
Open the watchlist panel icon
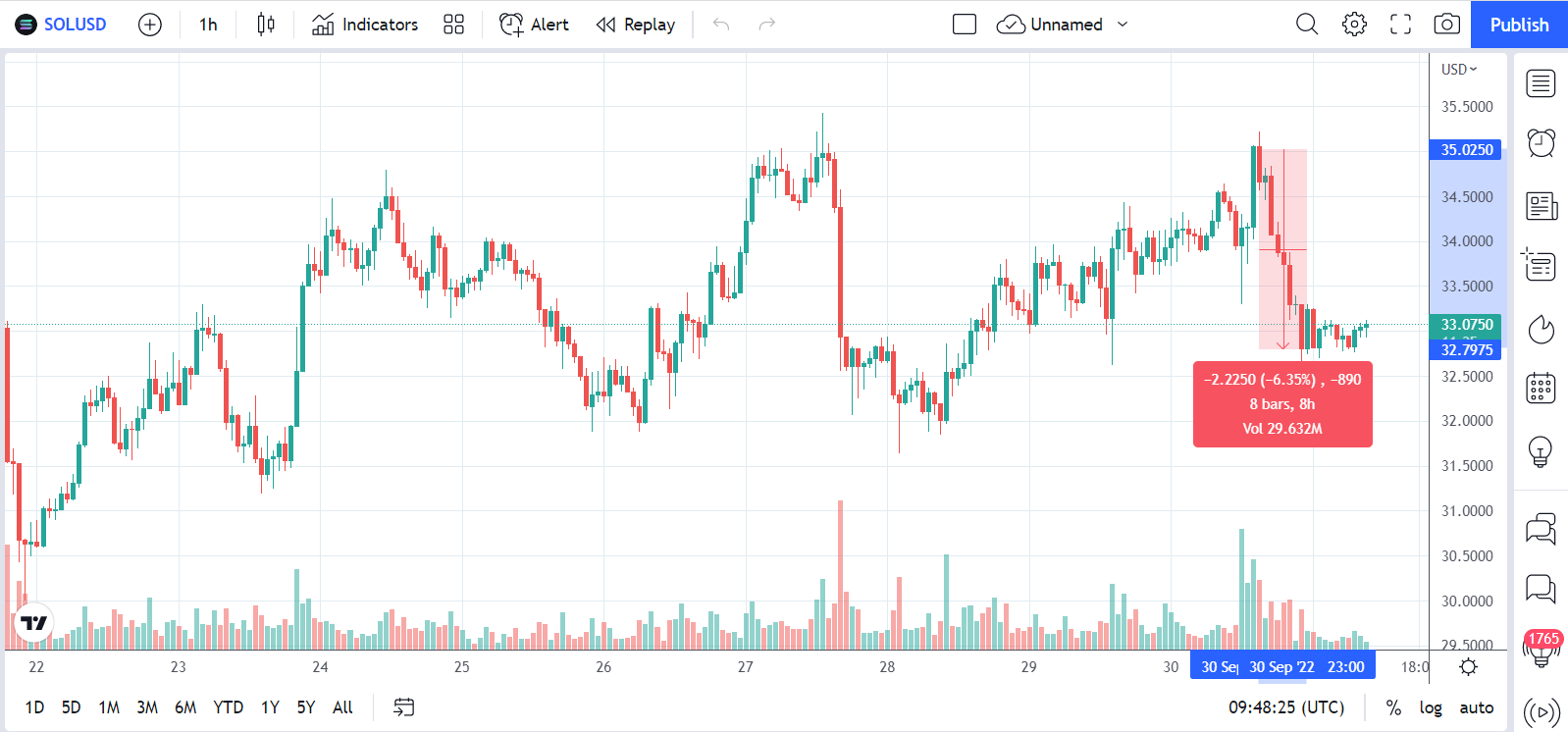point(1541,83)
